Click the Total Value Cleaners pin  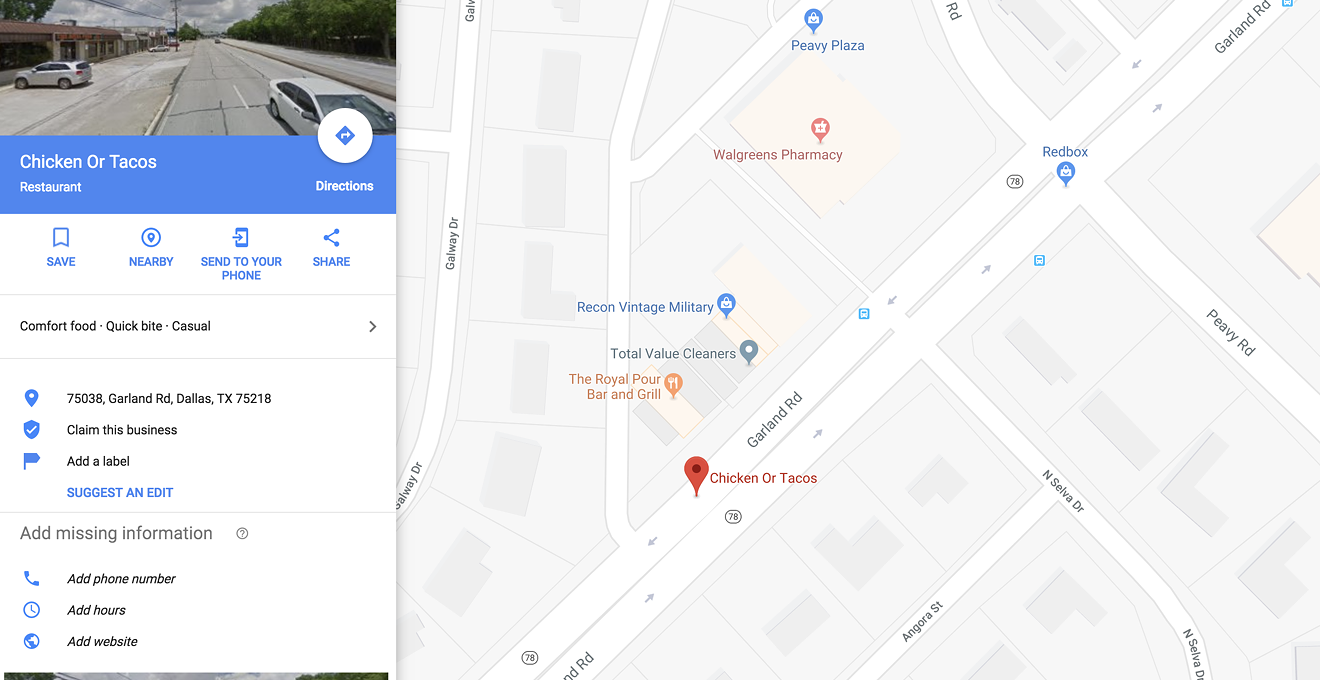(x=749, y=351)
